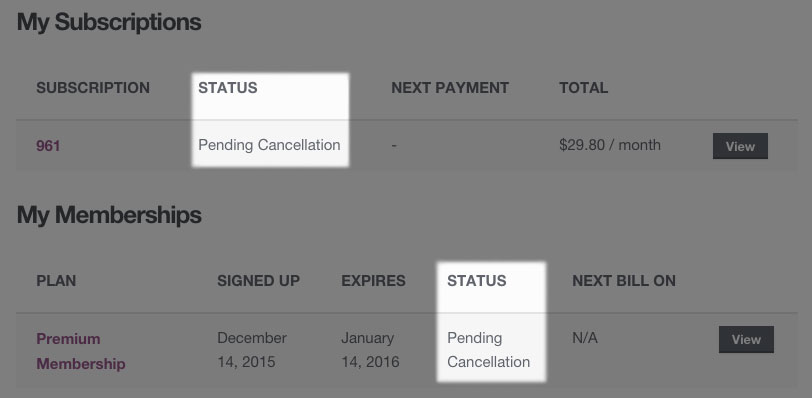Viewport: 812px width, 398px height.
Task: Select the January 14, 2016 expiry date
Action: pyautogui.click(x=370, y=350)
